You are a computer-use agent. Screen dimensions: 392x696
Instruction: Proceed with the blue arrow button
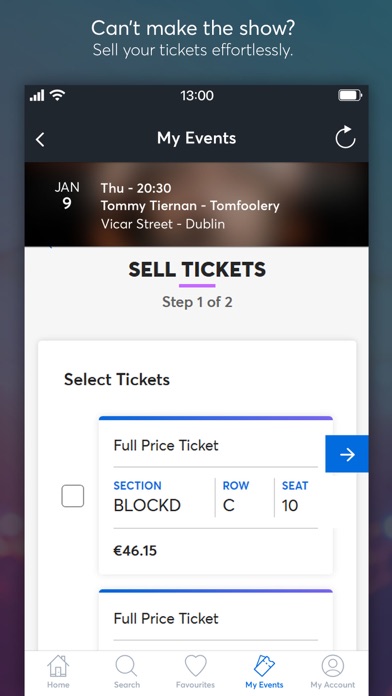[x=347, y=454]
